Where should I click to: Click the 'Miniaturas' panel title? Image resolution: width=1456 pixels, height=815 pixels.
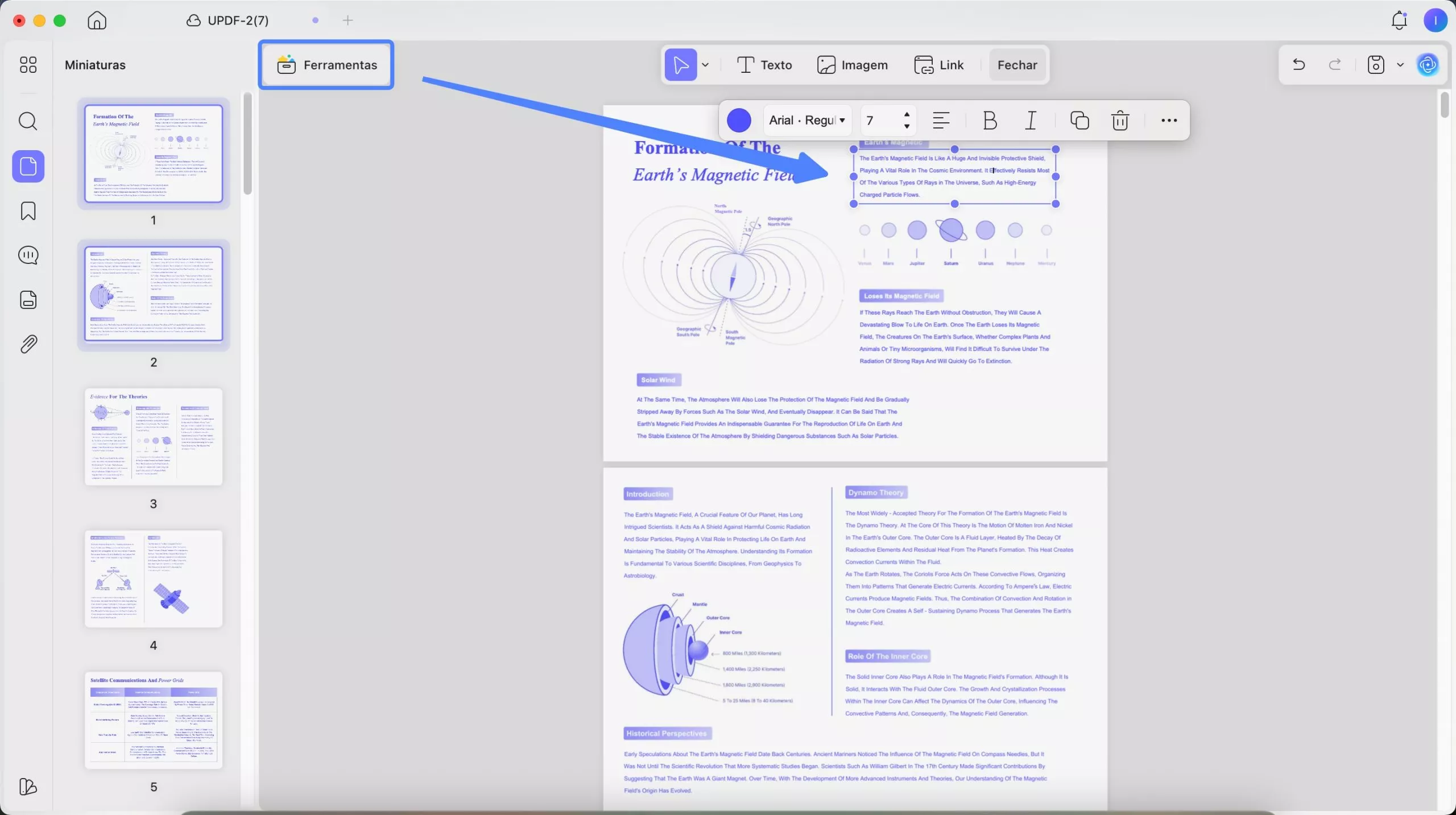tap(95, 65)
